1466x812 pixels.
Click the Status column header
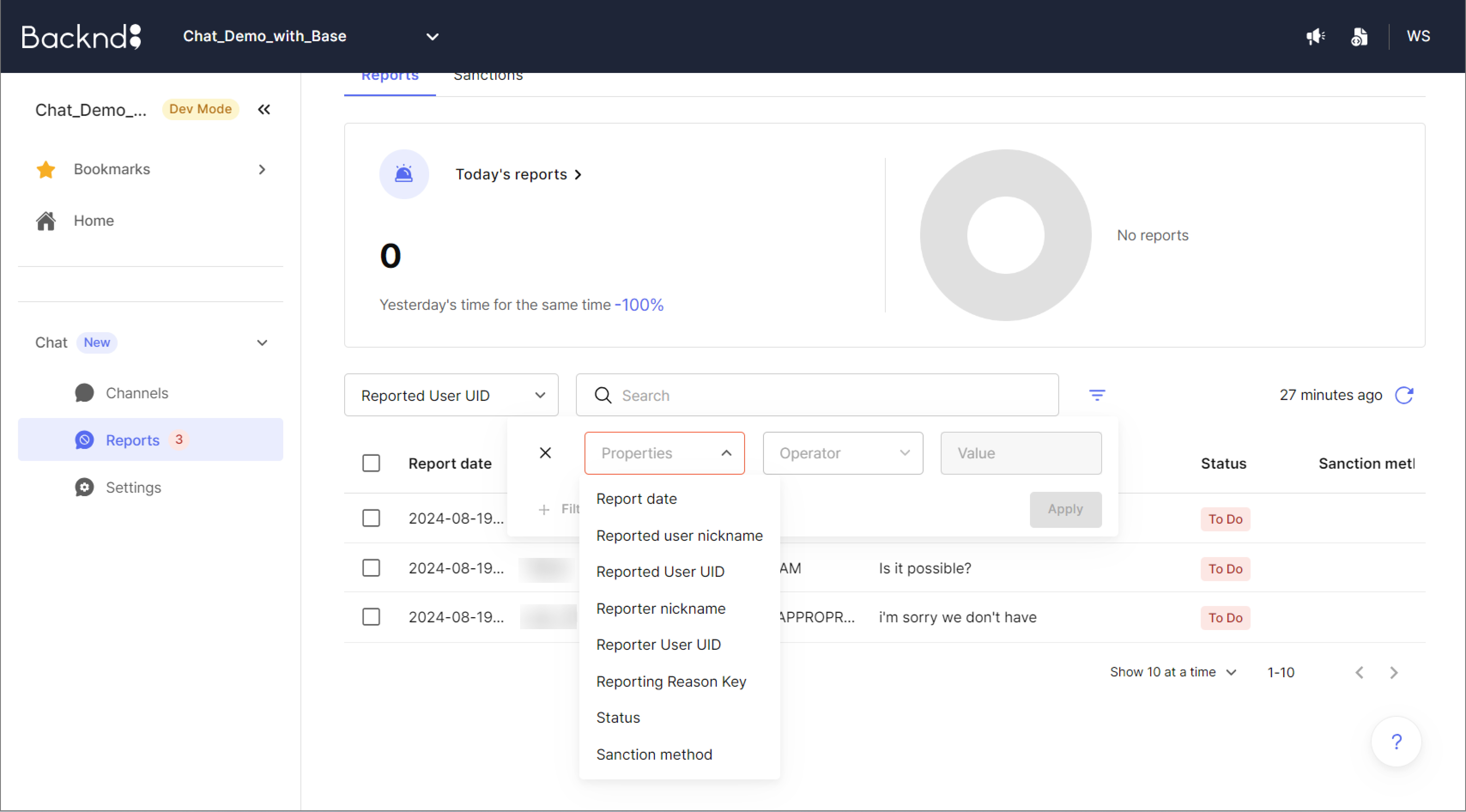click(1223, 464)
